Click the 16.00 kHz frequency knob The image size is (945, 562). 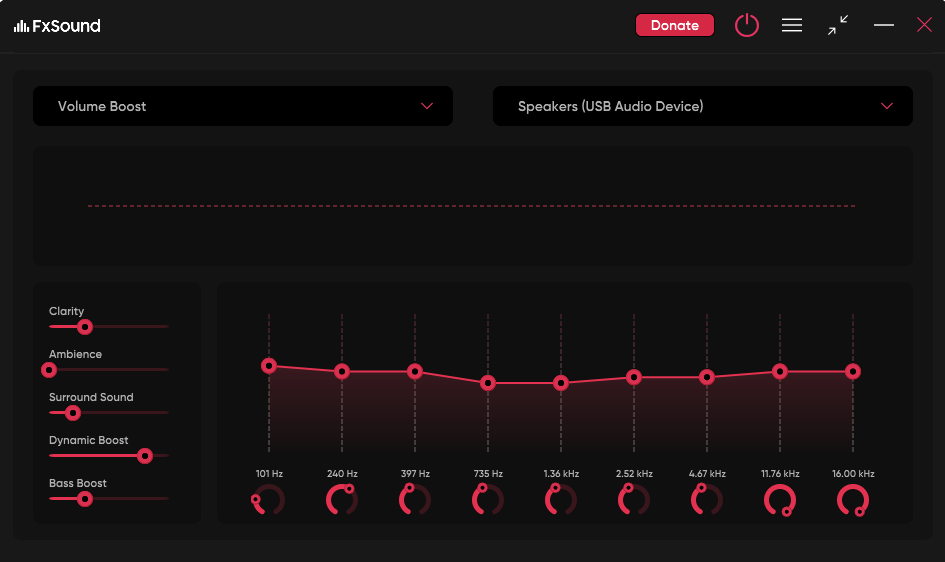pos(853,500)
